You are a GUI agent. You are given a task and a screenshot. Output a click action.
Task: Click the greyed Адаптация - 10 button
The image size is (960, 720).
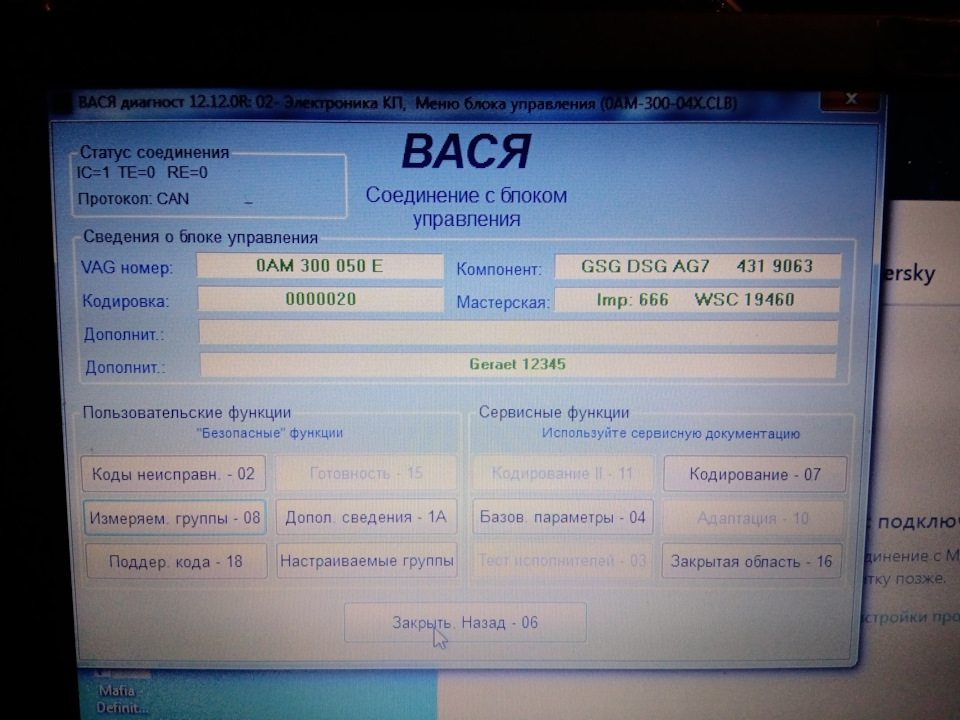(x=753, y=518)
